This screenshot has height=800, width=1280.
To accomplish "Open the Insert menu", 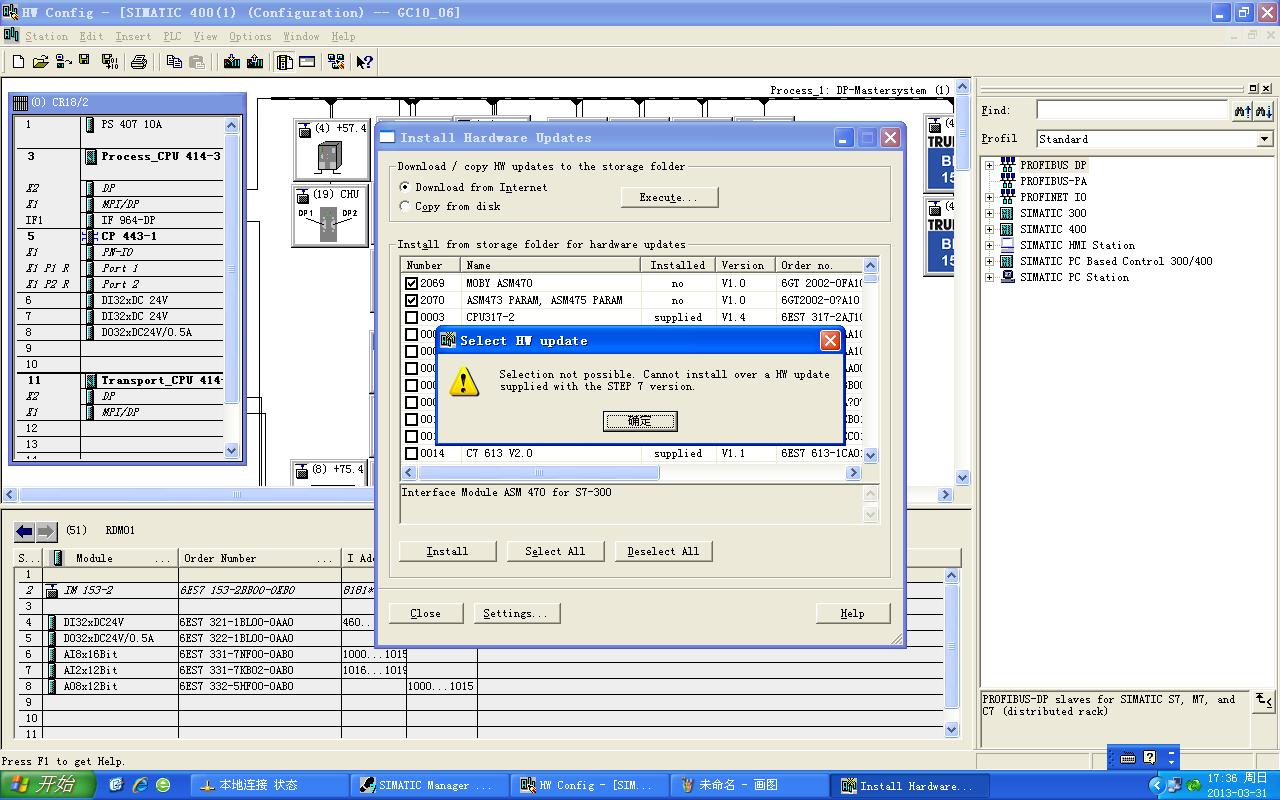I will [133, 36].
